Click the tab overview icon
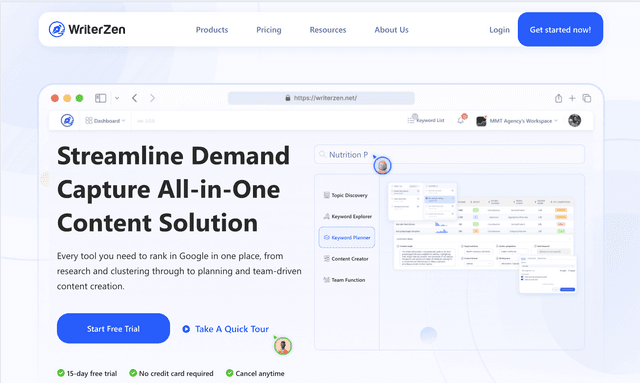Image resolution: width=640 pixels, height=383 pixels. (x=587, y=98)
